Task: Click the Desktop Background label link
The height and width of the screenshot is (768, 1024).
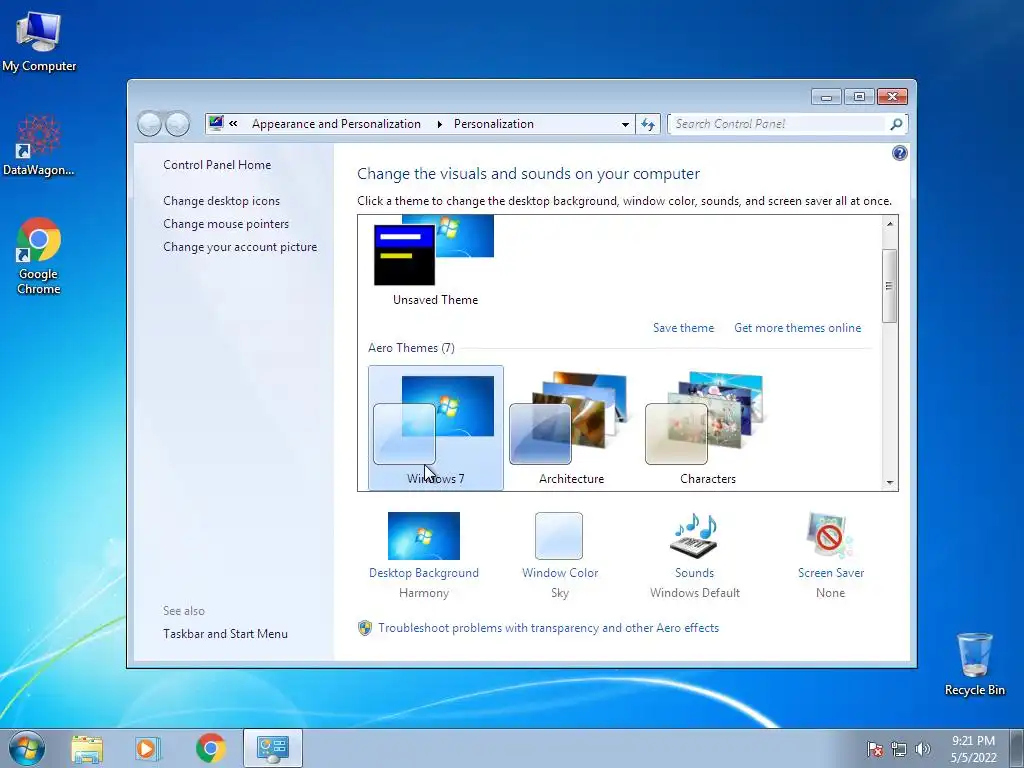Action: pyautogui.click(x=424, y=573)
